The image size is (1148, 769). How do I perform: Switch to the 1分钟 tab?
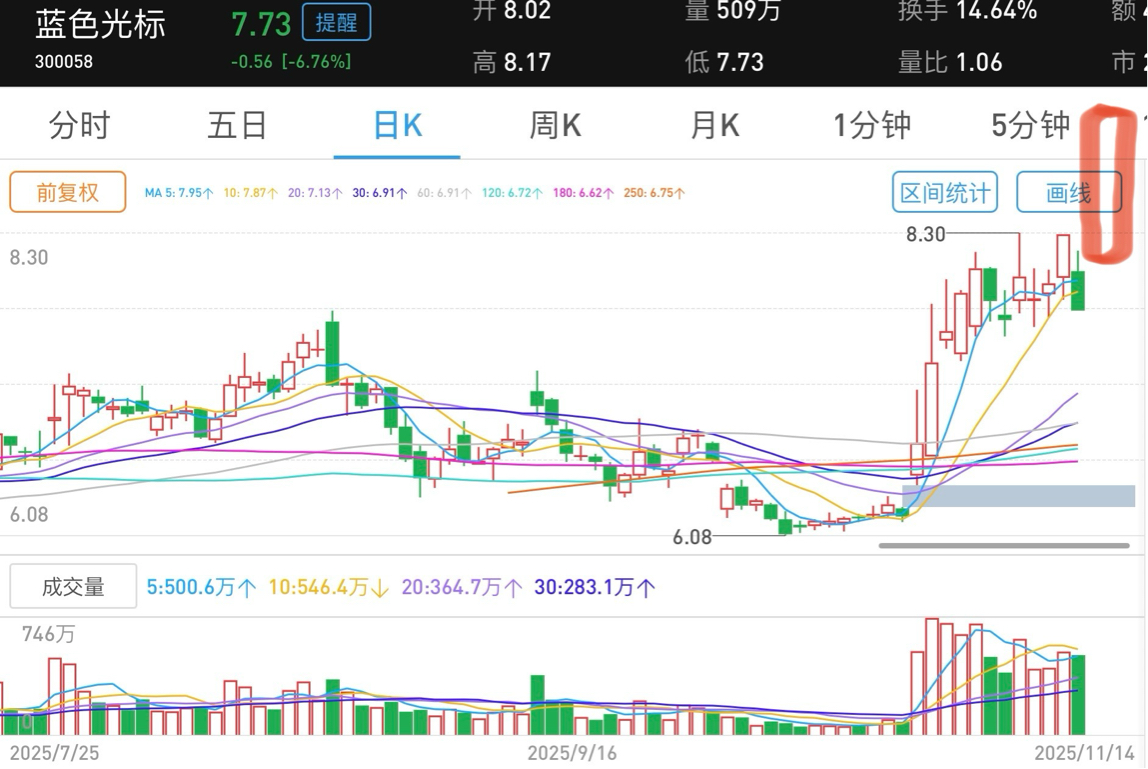[x=872, y=125]
